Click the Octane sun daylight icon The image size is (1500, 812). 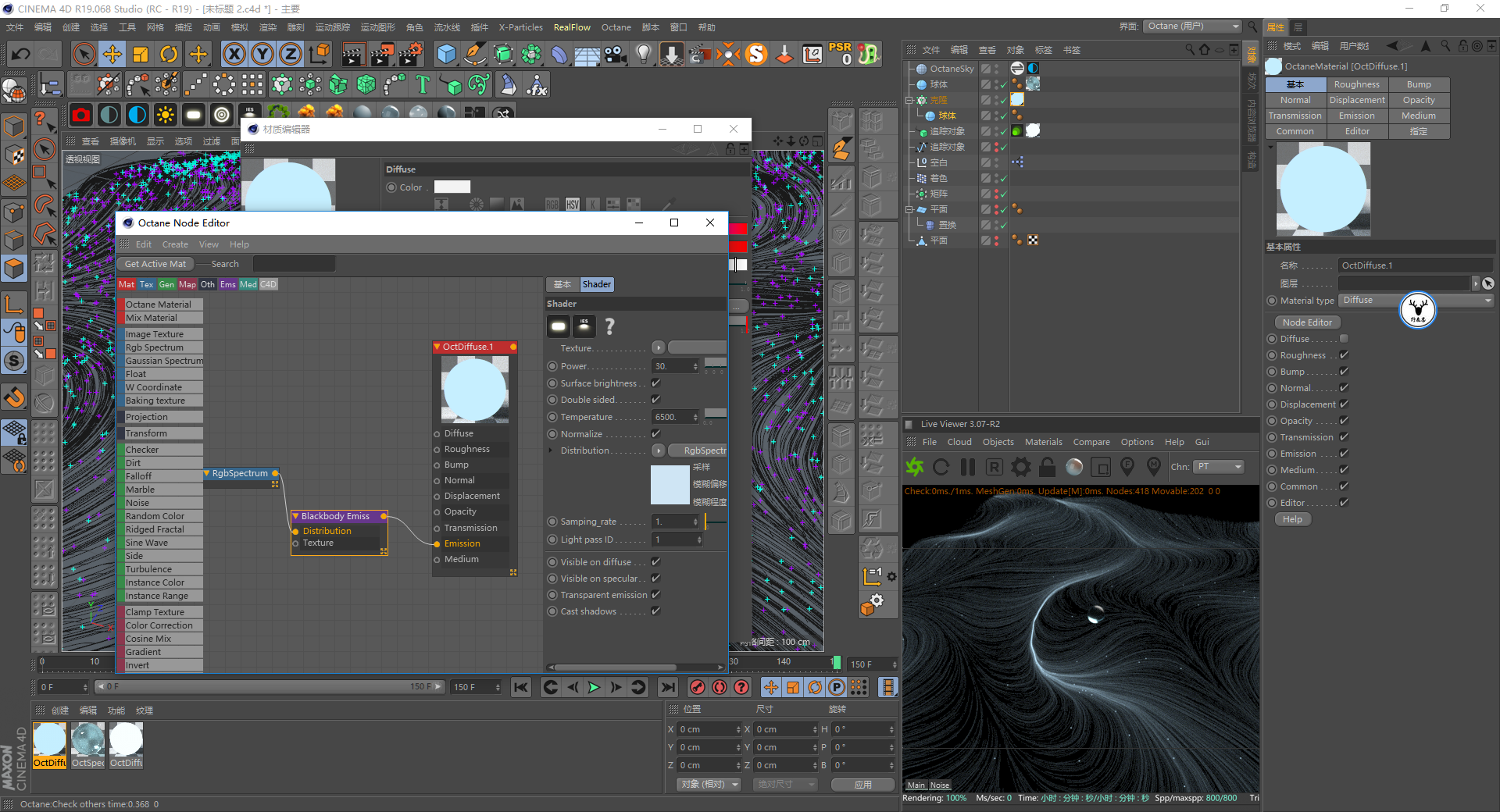pyautogui.click(x=166, y=116)
